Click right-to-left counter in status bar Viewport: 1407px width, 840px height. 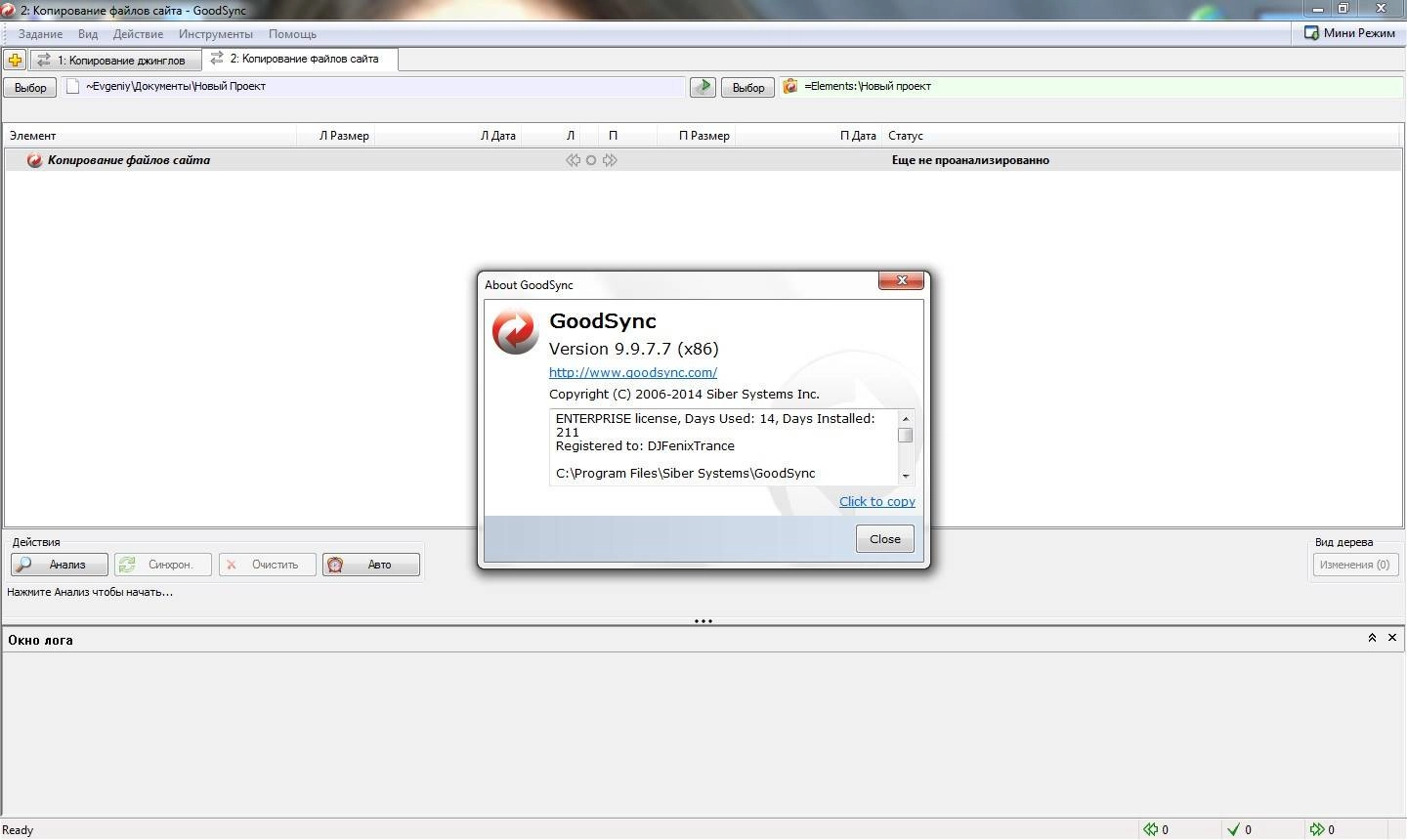pos(1156,829)
